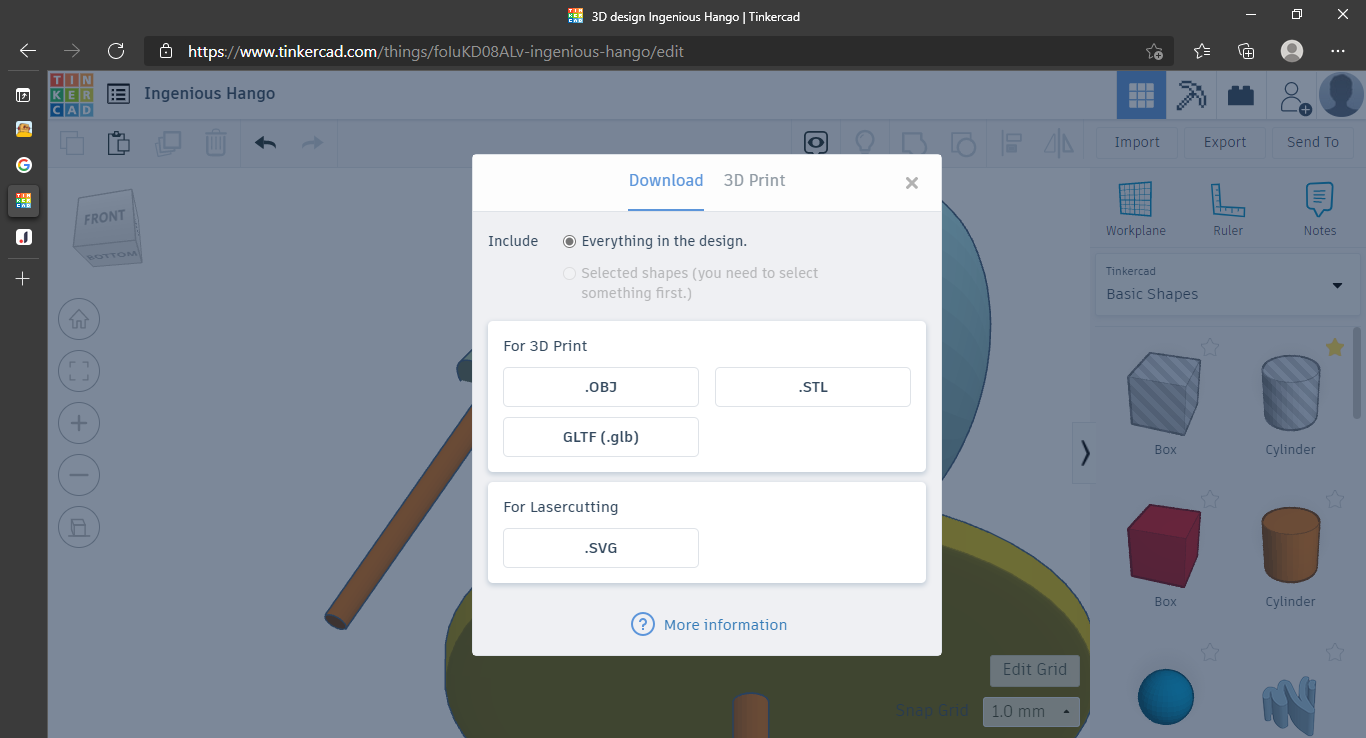1366x738 pixels.
Task: Download the design as .SVG
Action: click(x=601, y=548)
